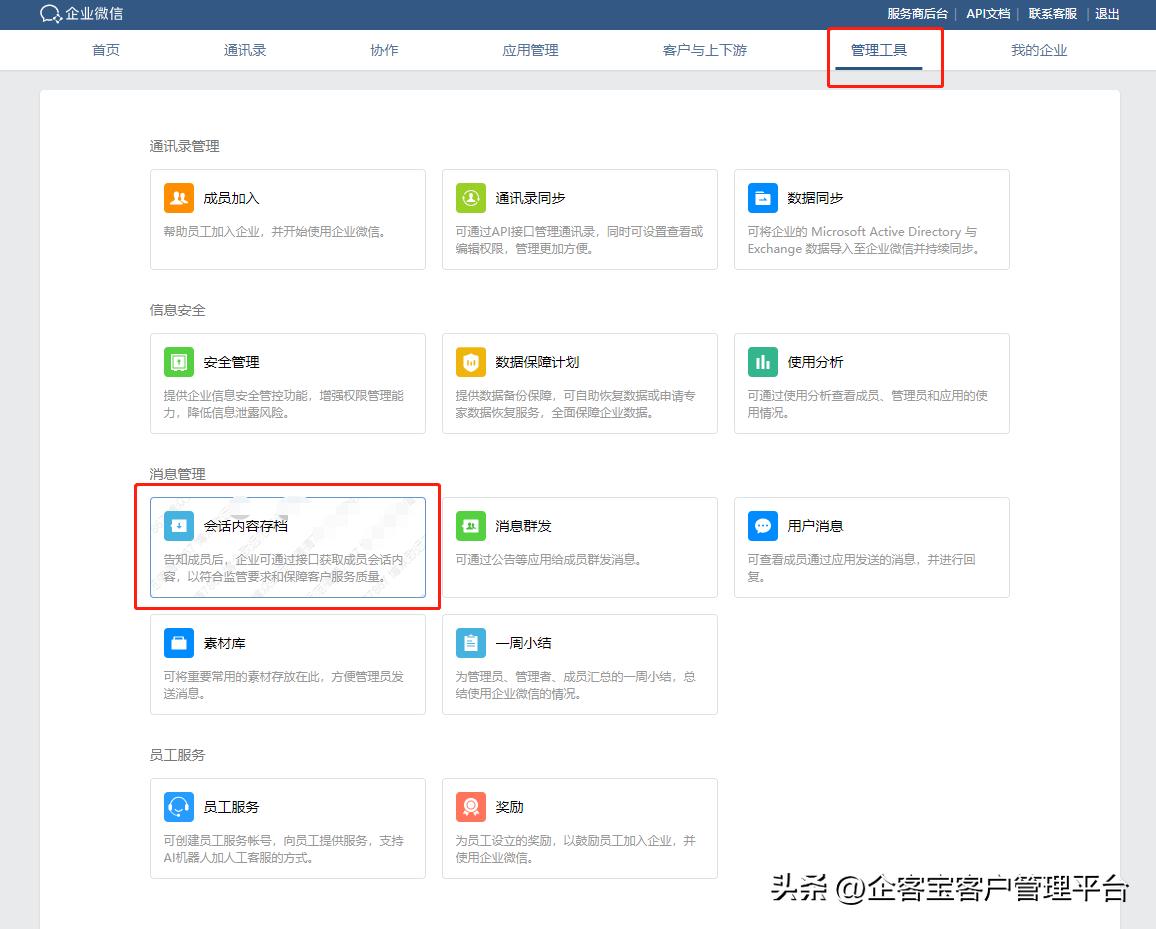Click the 奖励 rewards icon

tap(470, 807)
